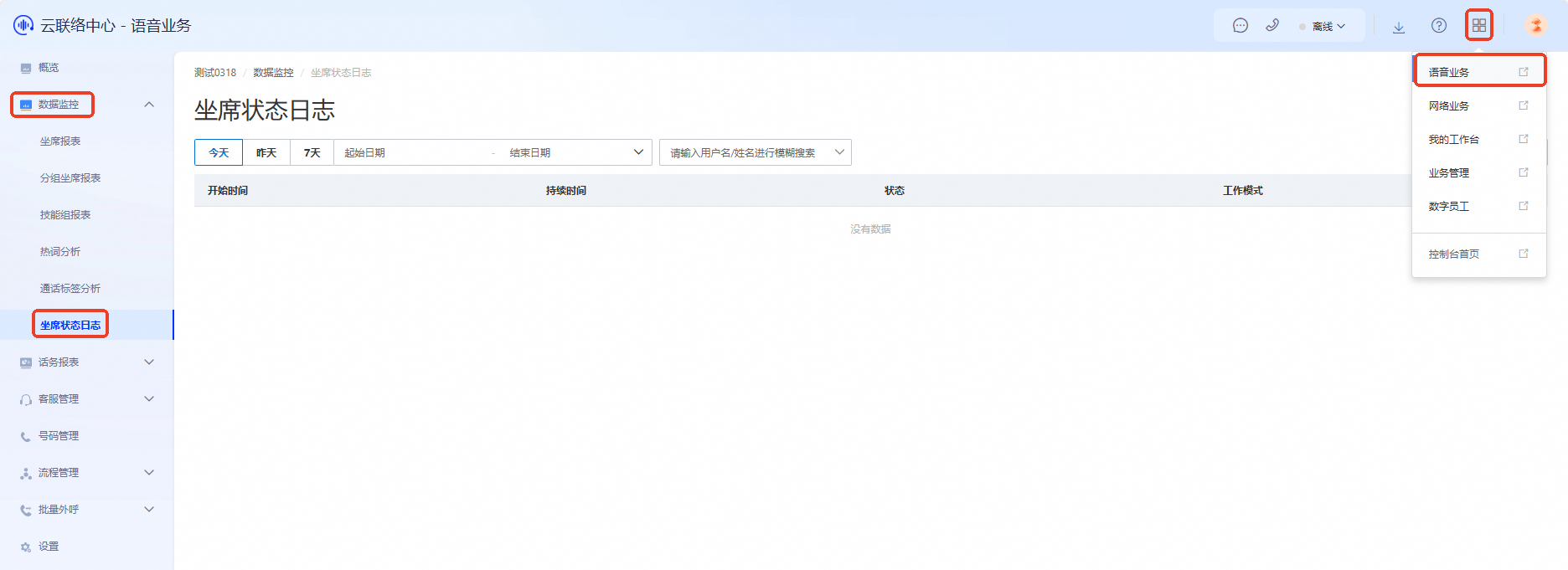Select 坐席状态日志 in sidebar
The image size is (1568, 570).
click(70, 326)
